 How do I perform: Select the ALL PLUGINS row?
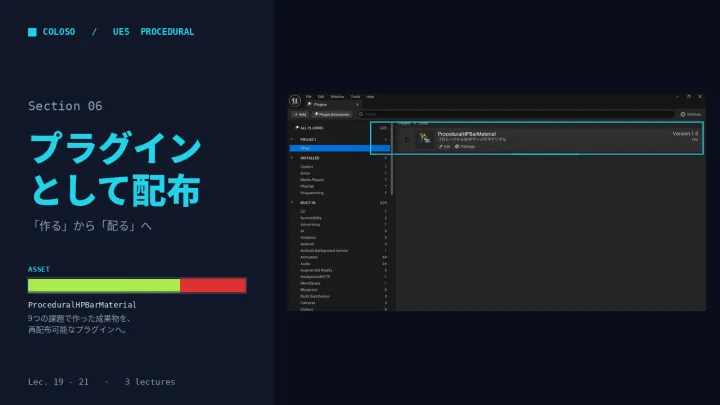tap(340, 128)
